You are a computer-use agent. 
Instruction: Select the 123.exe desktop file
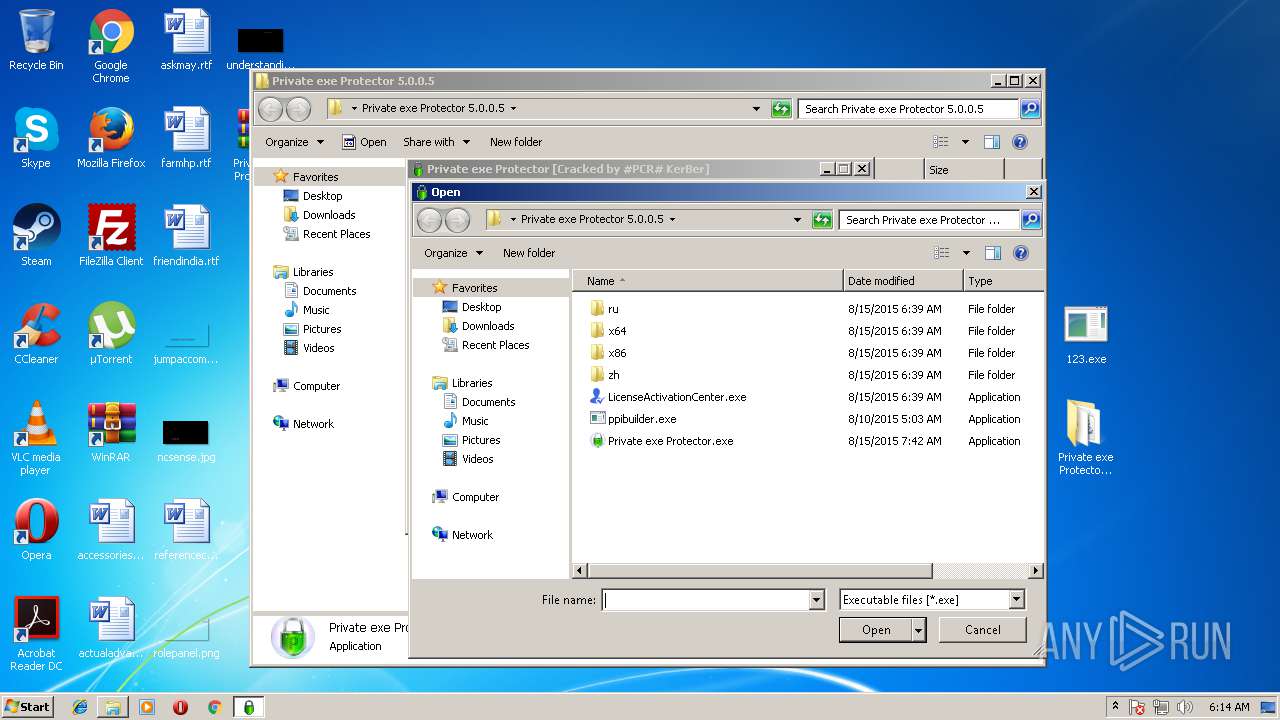pyautogui.click(x=1085, y=335)
